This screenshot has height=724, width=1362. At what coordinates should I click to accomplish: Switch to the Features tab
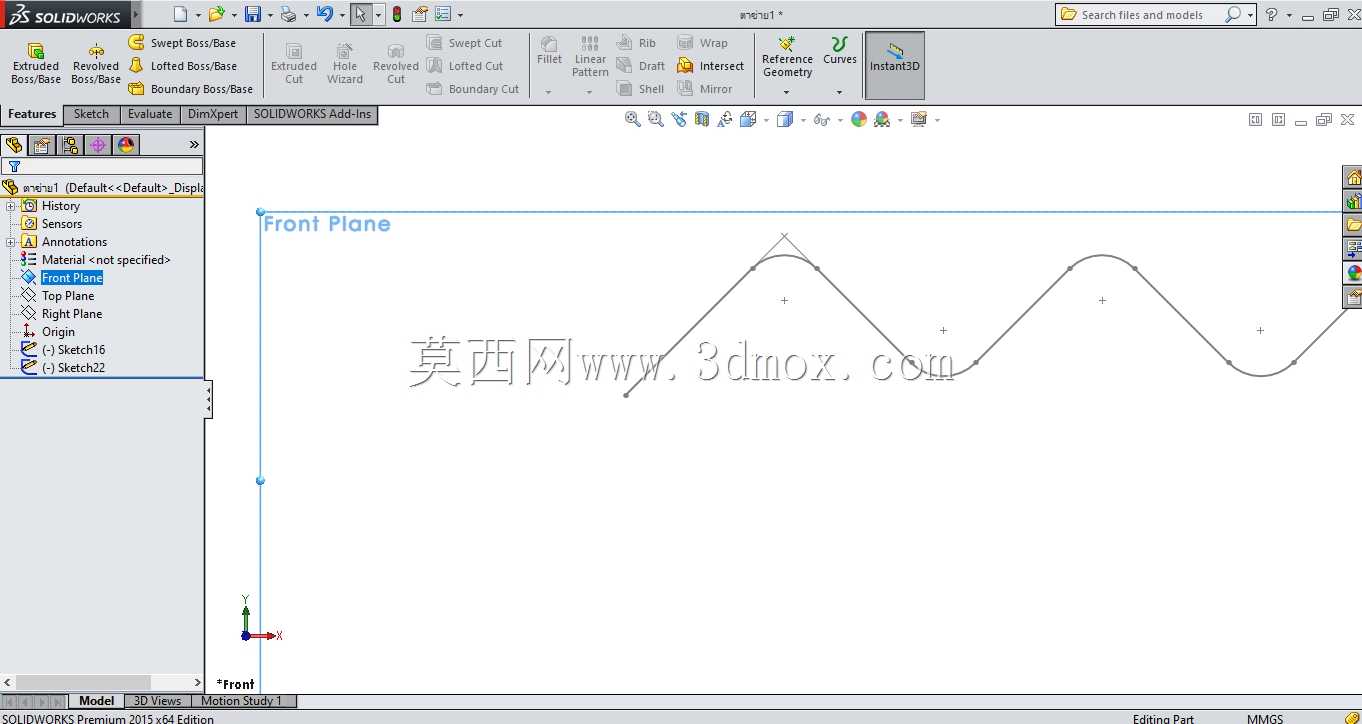(x=32, y=114)
